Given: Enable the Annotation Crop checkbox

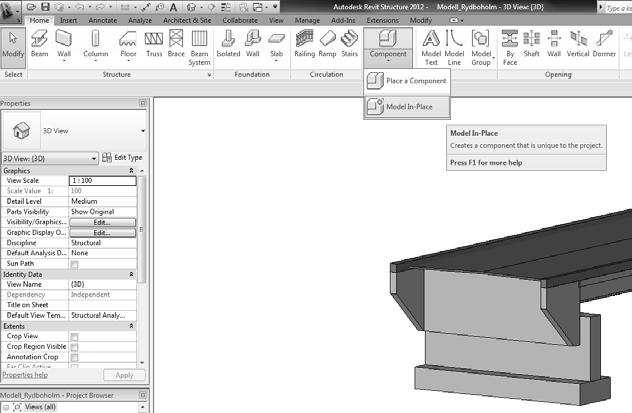Looking at the screenshot, I should click(75, 358).
